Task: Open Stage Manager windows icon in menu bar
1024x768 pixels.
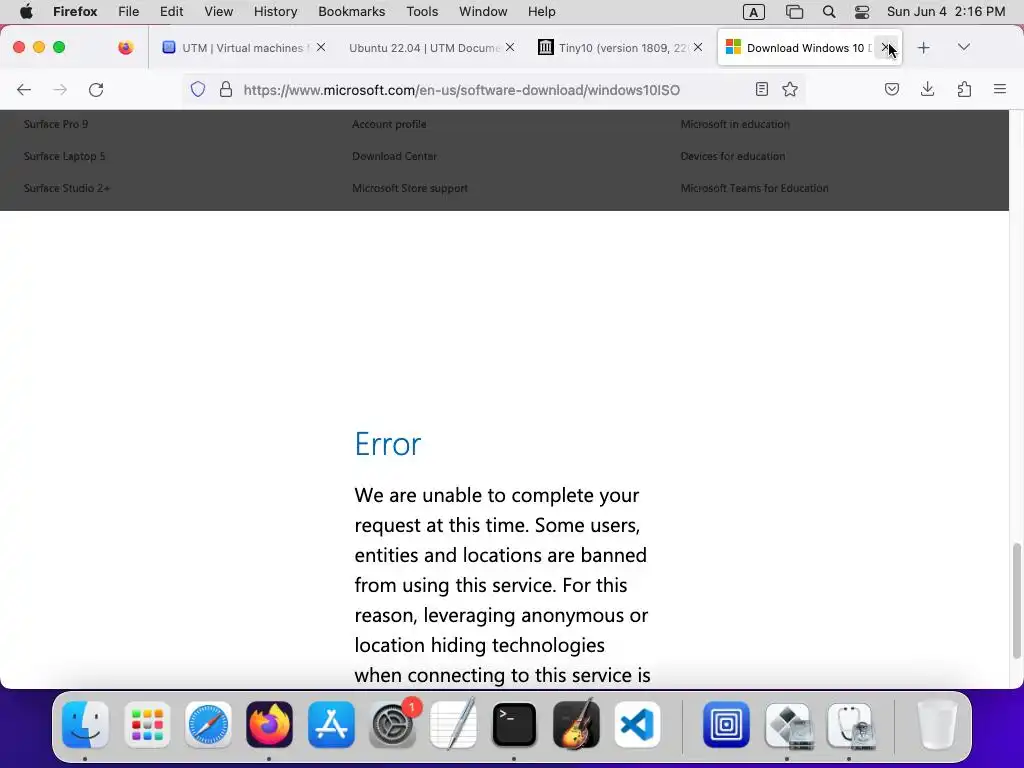Action: (x=794, y=12)
